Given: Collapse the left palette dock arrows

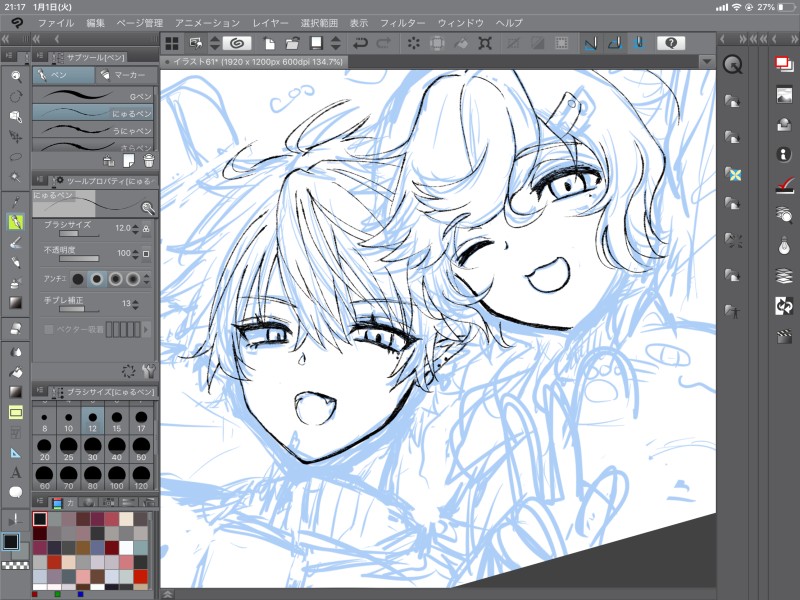Looking at the screenshot, I should click(x=5, y=39).
